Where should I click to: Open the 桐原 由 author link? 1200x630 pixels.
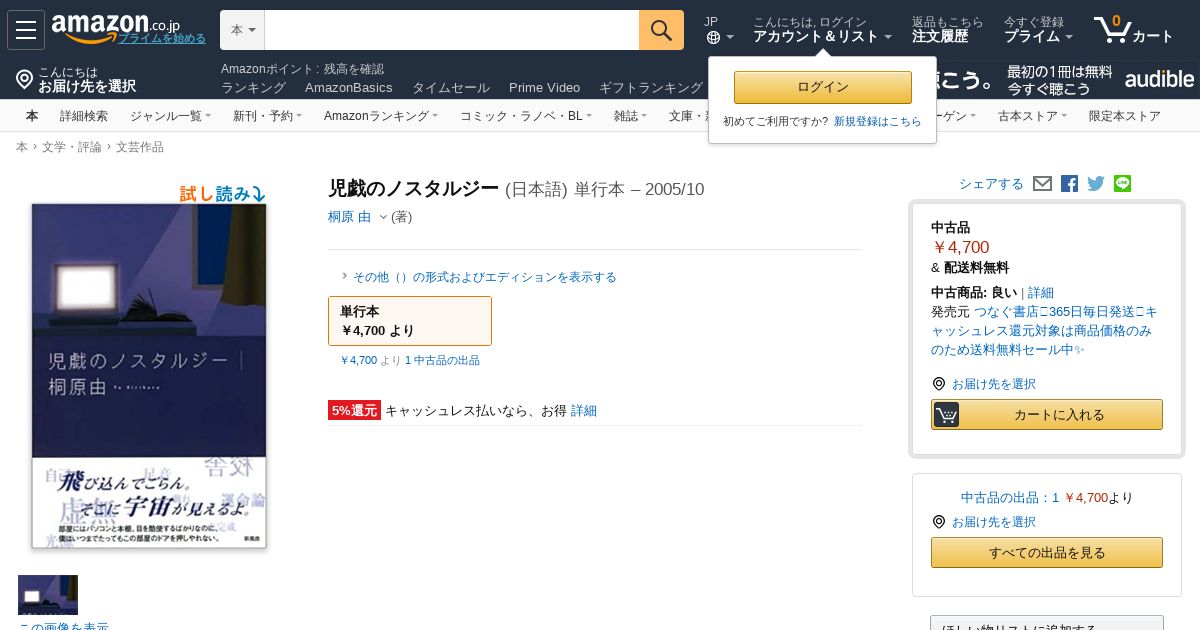point(349,217)
